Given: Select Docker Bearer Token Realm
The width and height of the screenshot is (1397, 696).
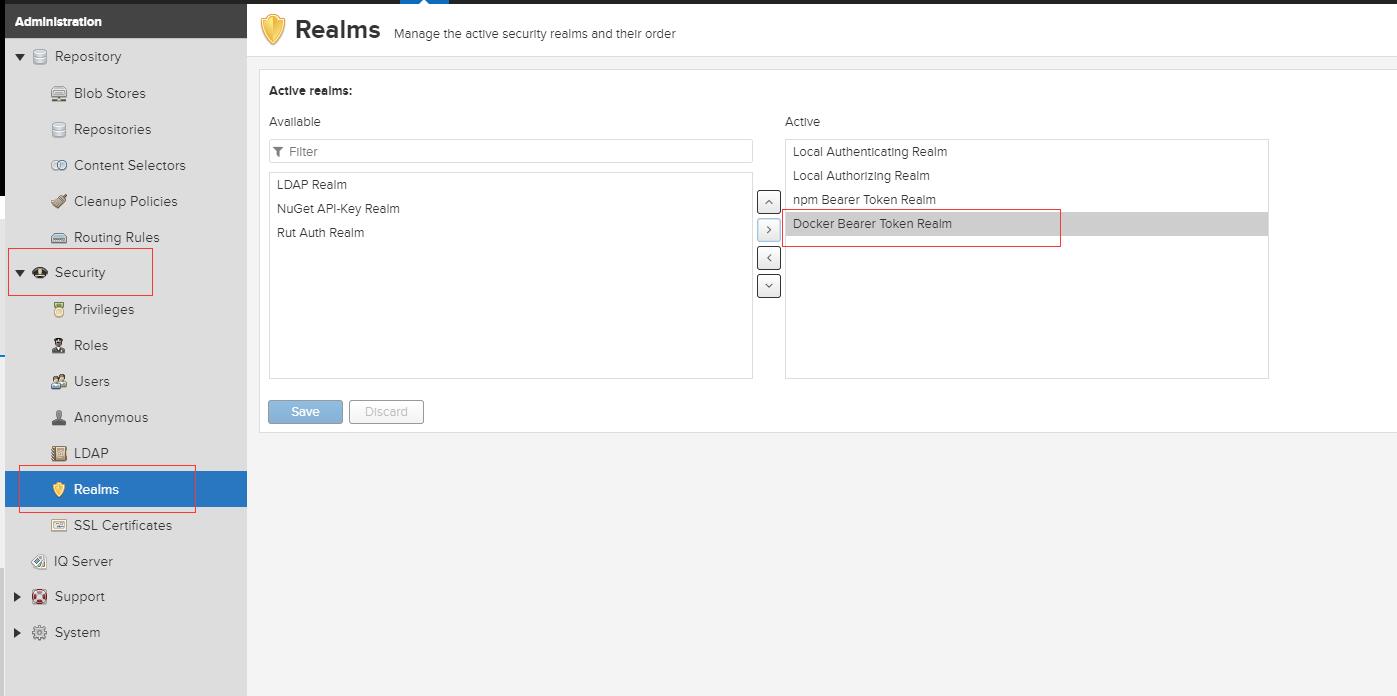Looking at the screenshot, I should pyautogui.click(x=1027, y=224).
